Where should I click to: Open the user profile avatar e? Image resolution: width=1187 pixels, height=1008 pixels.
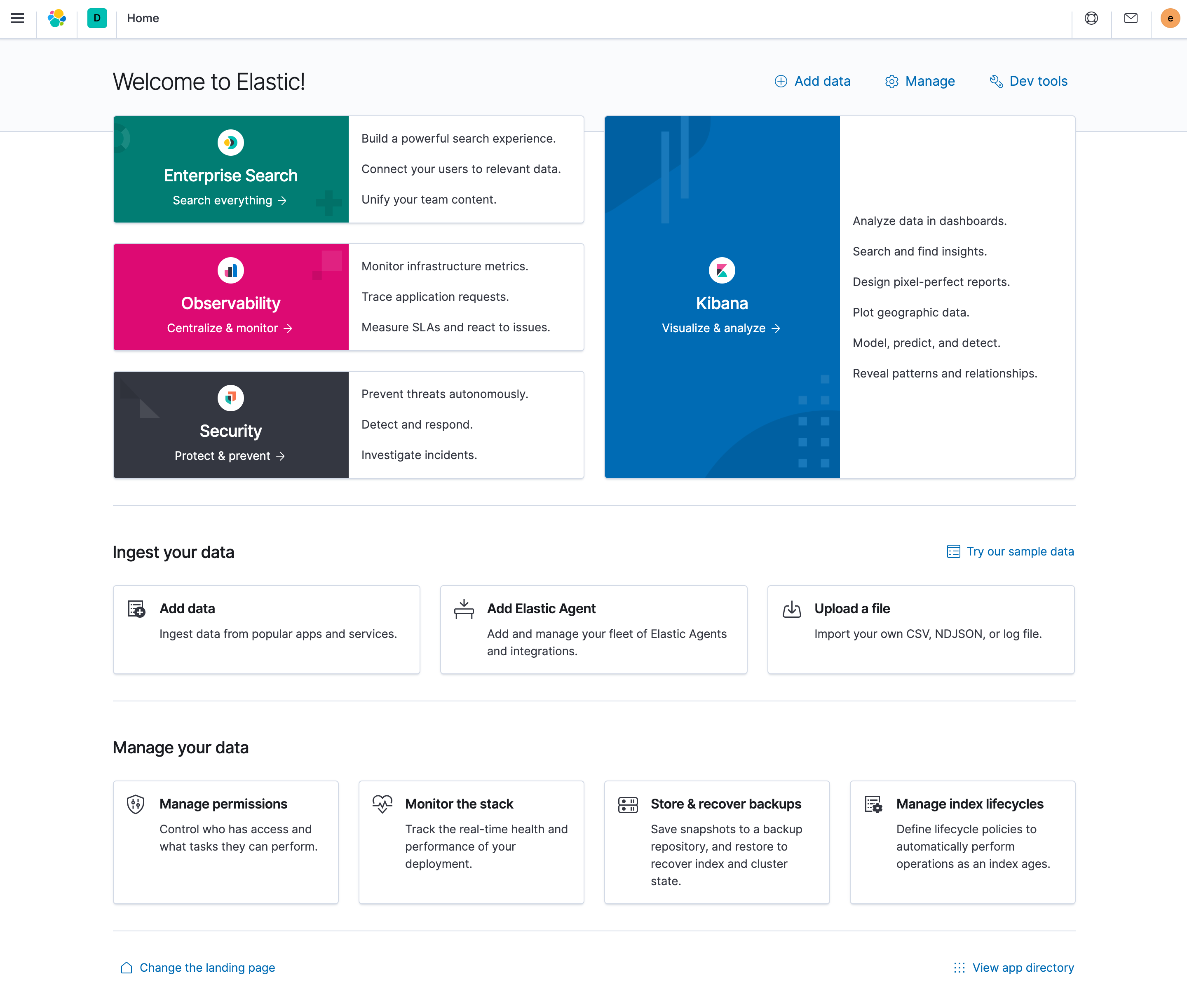tap(1170, 18)
